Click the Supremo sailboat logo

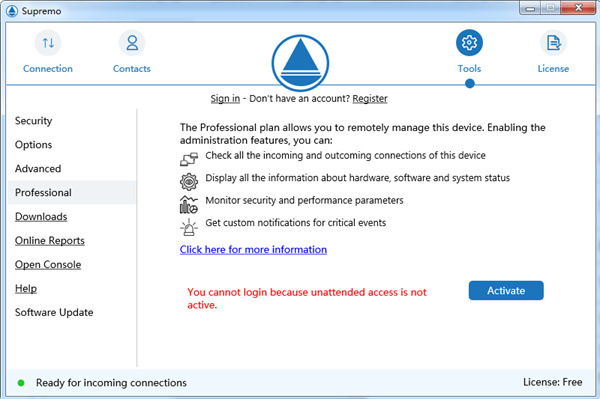300,63
